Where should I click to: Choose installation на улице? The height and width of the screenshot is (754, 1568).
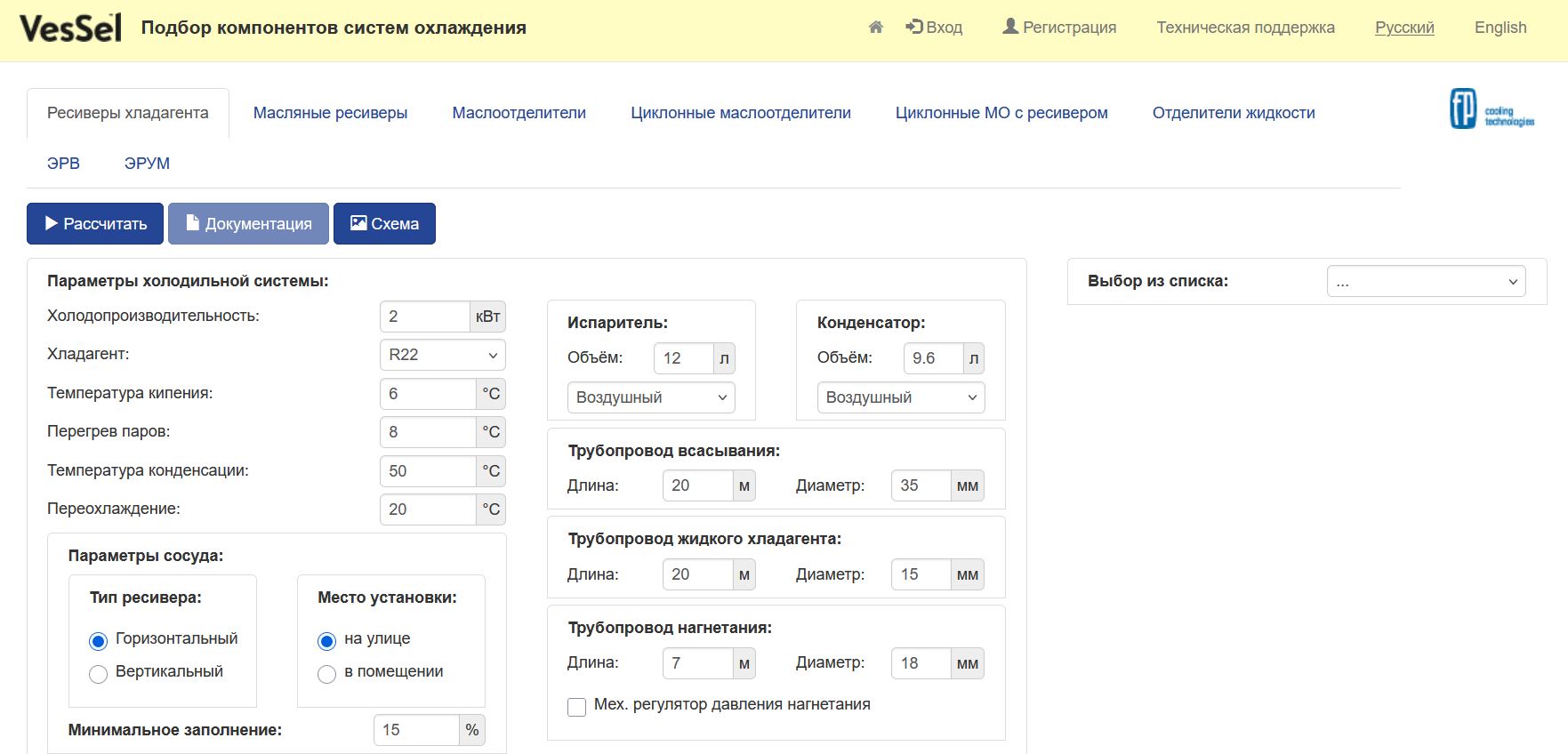tap(326, 641)
